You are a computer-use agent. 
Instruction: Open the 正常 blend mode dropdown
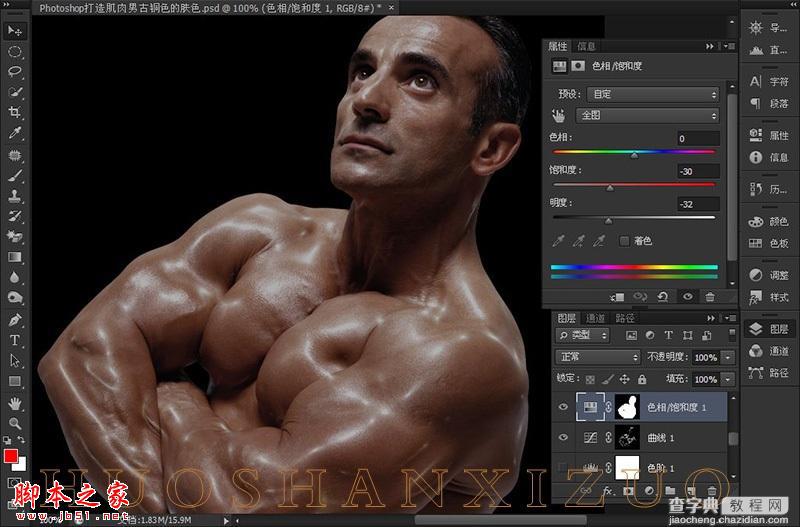[597, 357]
